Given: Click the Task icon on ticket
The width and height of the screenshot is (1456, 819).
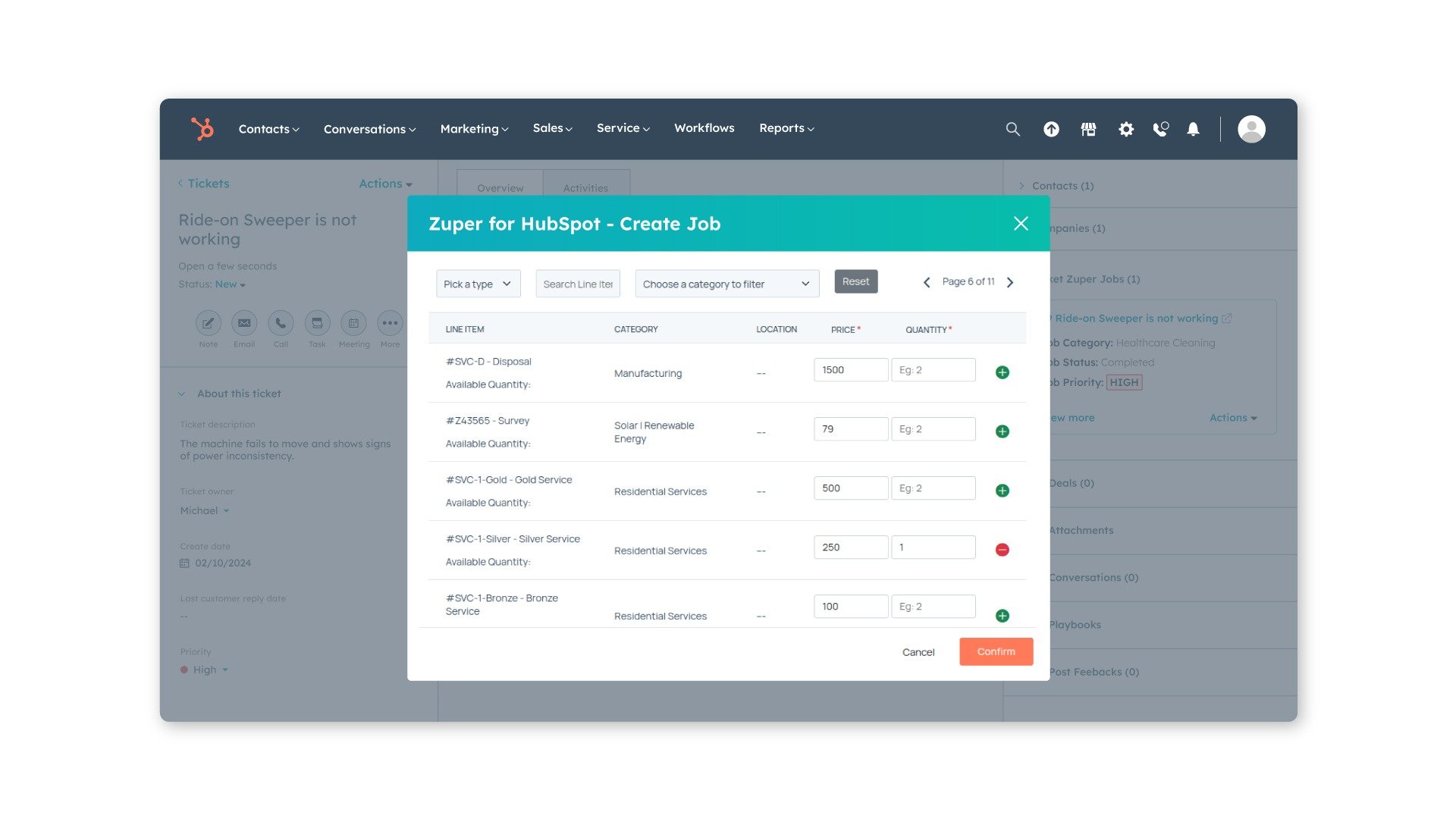Looking at the screenshot, I should 317,323.
